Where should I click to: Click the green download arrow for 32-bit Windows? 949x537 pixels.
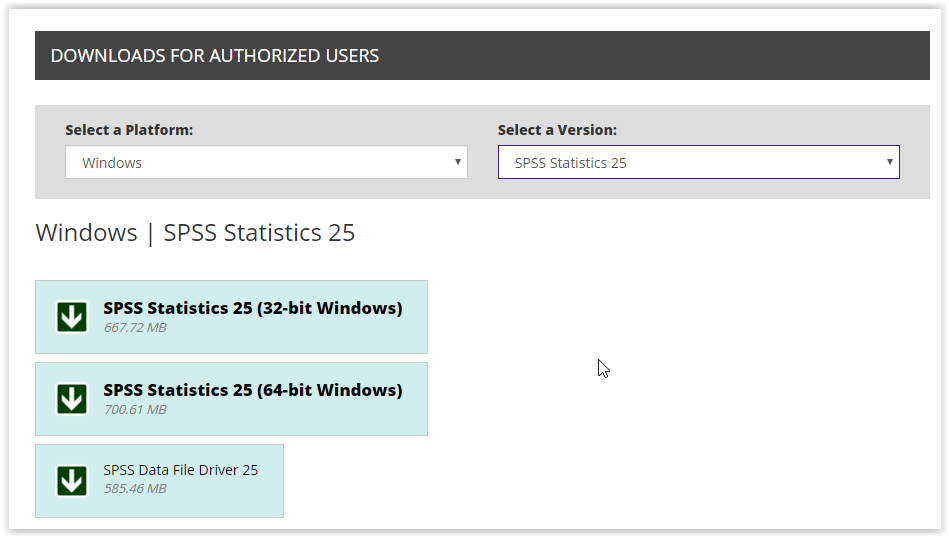[x=72, y=317]
